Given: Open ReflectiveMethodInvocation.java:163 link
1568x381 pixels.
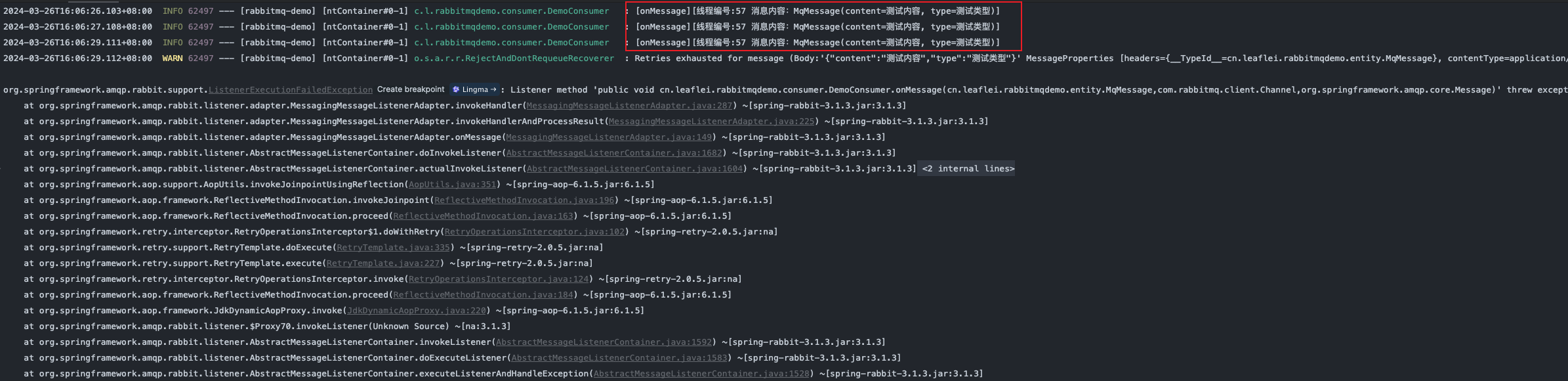Looking at the screenshot, I should coord(483,216).
